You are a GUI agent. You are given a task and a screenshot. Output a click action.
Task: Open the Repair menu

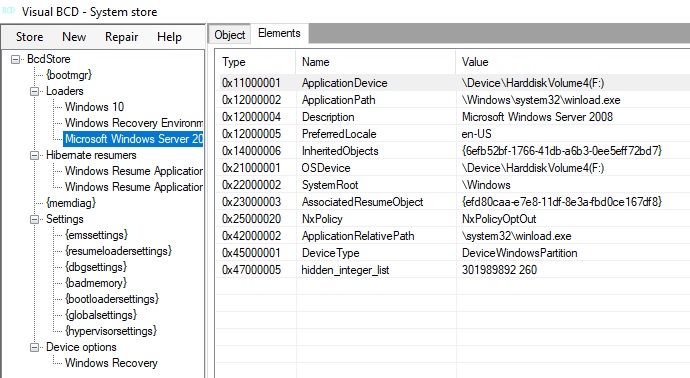[121, 37]
